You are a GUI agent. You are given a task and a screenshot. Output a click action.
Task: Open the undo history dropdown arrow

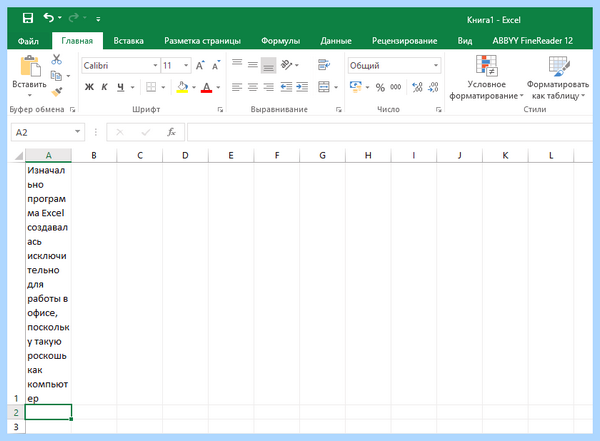click(60, 18)
